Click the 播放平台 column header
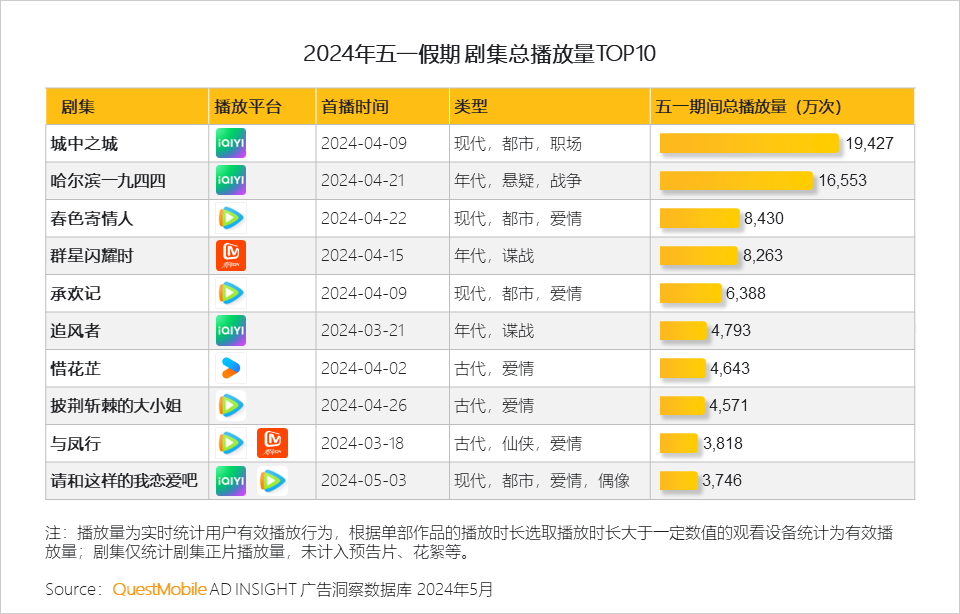Image resolution: width=960 pixels, height=614 pixels. 248,106
